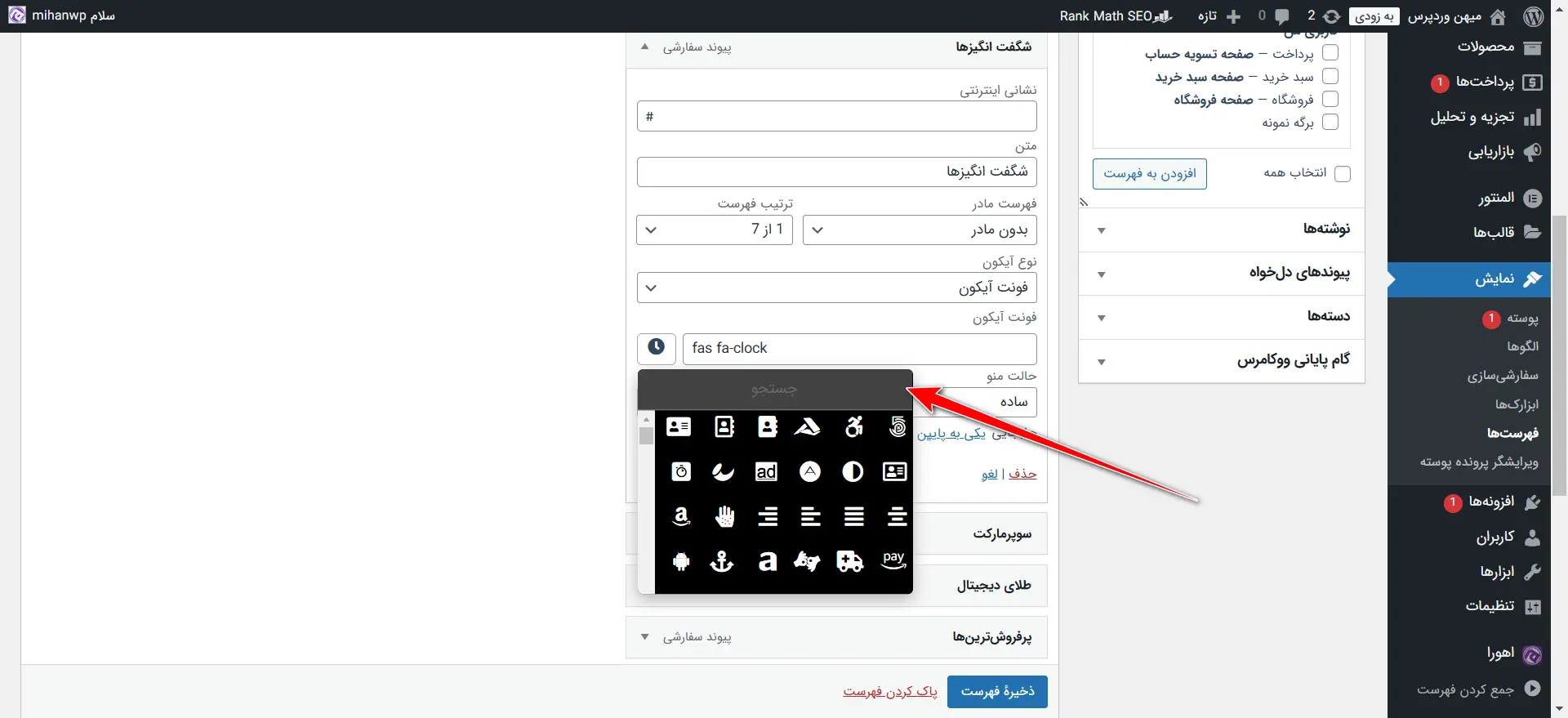
Task: Pick the sign language hands icon
Action: tap(807, 561)
